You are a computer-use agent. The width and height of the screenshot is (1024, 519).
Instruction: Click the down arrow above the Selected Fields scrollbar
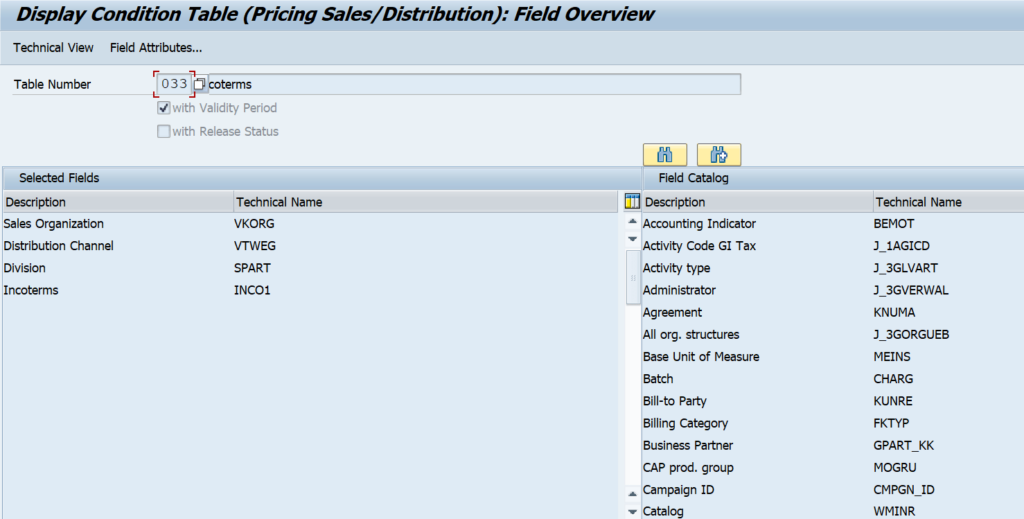click(632, 239)
